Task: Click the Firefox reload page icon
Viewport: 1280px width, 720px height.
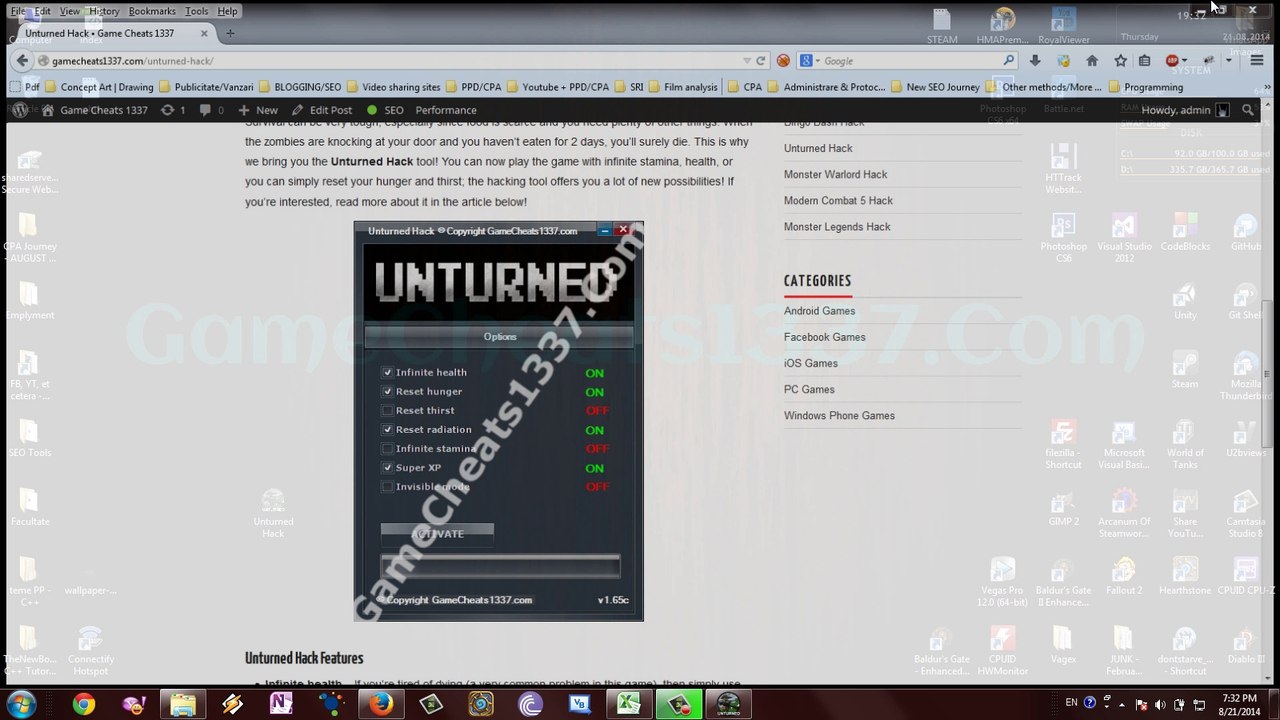Action: [x=761, y=61]
